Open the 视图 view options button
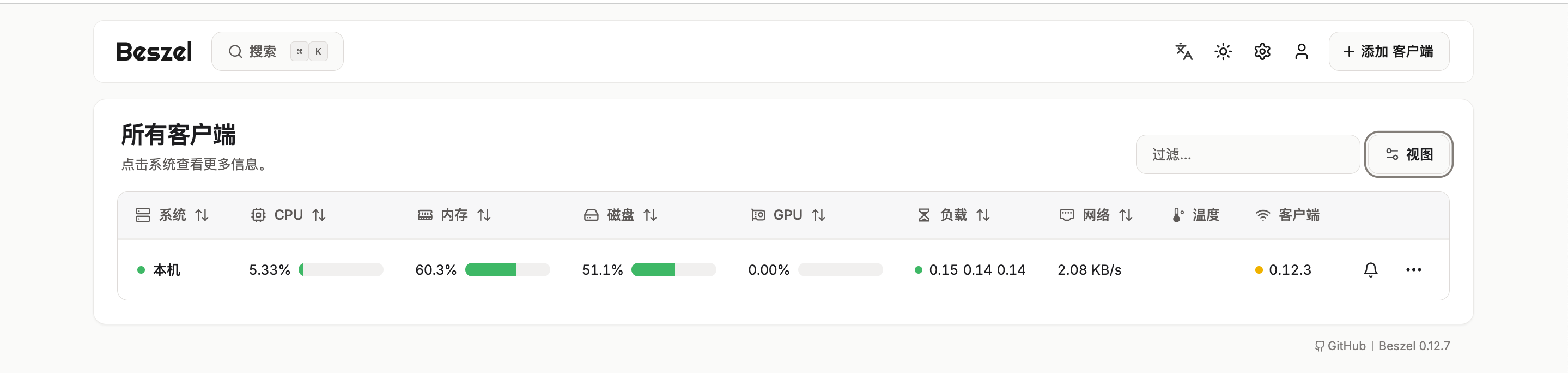This screenshot has height=373, width=1568. pyautogui.click(x=1408, y=154)
